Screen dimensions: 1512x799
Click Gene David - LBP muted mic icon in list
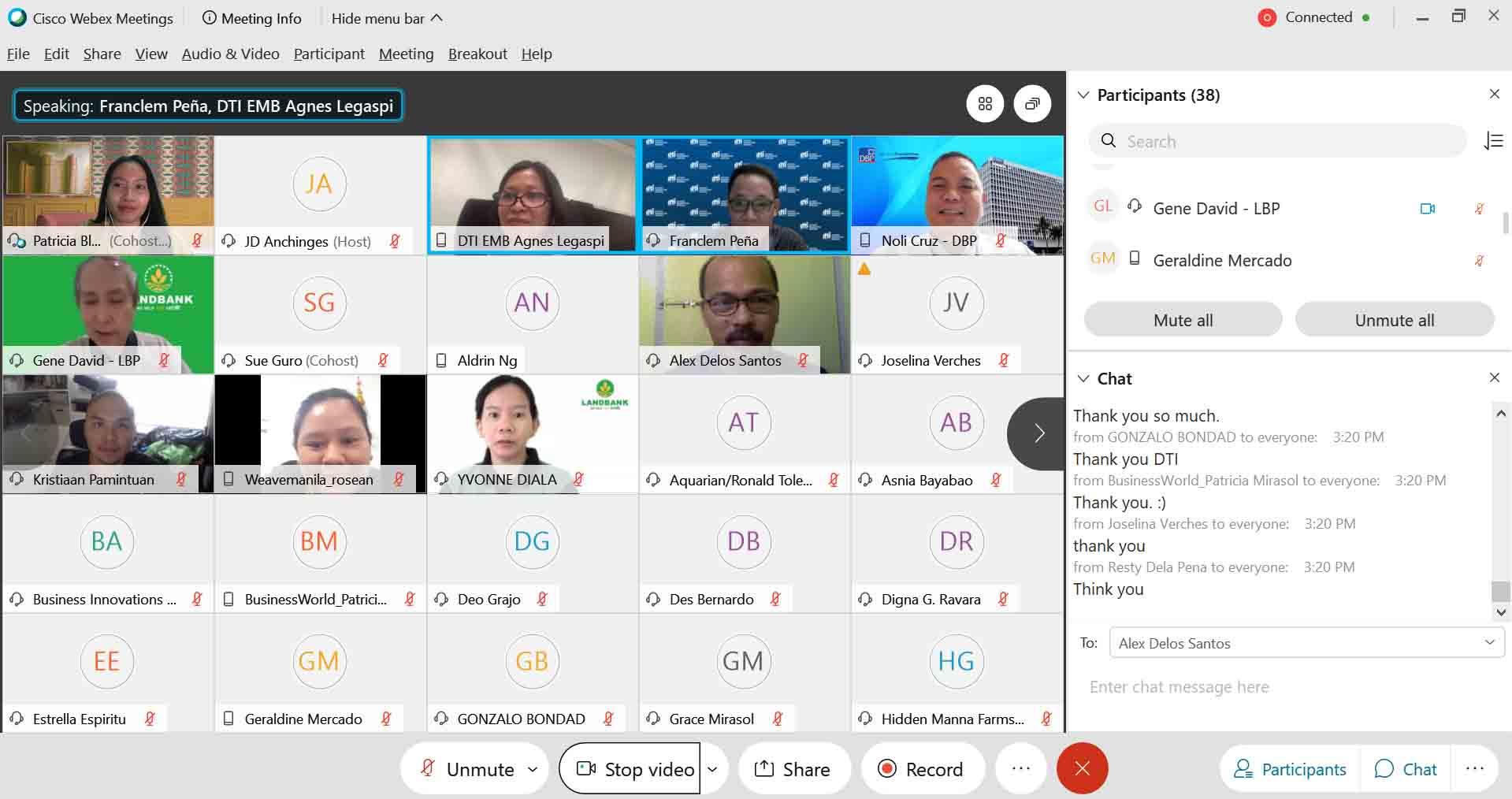[1479, 209]
